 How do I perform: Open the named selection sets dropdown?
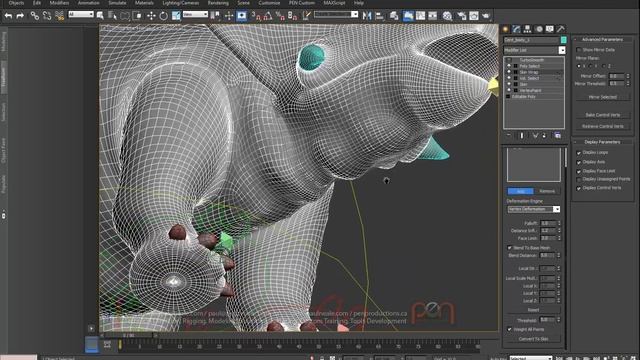click(x=336, y=14)
